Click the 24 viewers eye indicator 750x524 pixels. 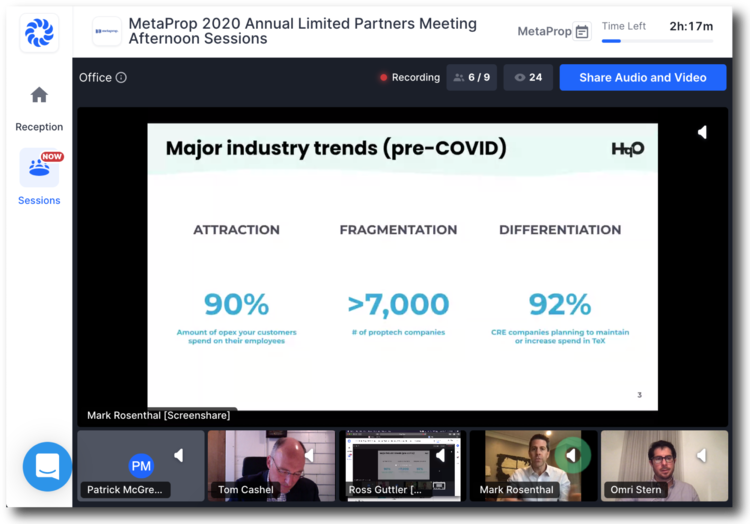pyautogui.click(x=528, y=78)
